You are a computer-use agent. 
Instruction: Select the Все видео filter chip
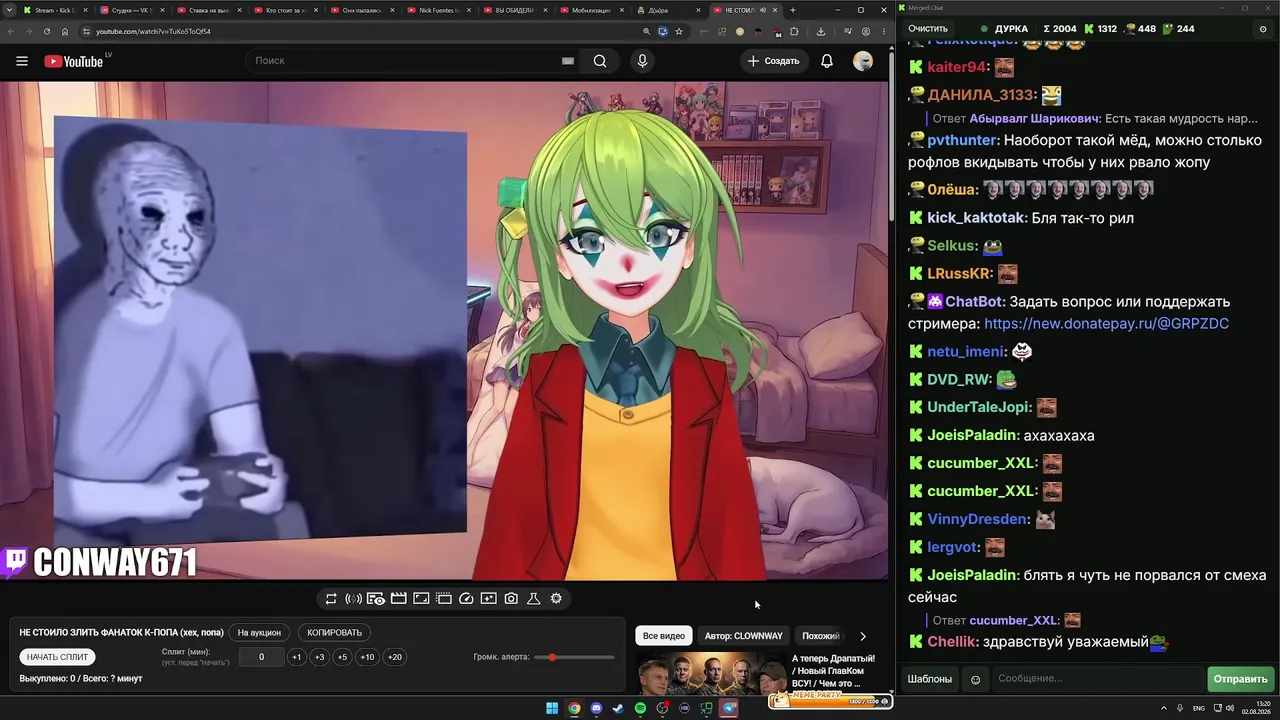pyautogui.click(x=664, y=636)
